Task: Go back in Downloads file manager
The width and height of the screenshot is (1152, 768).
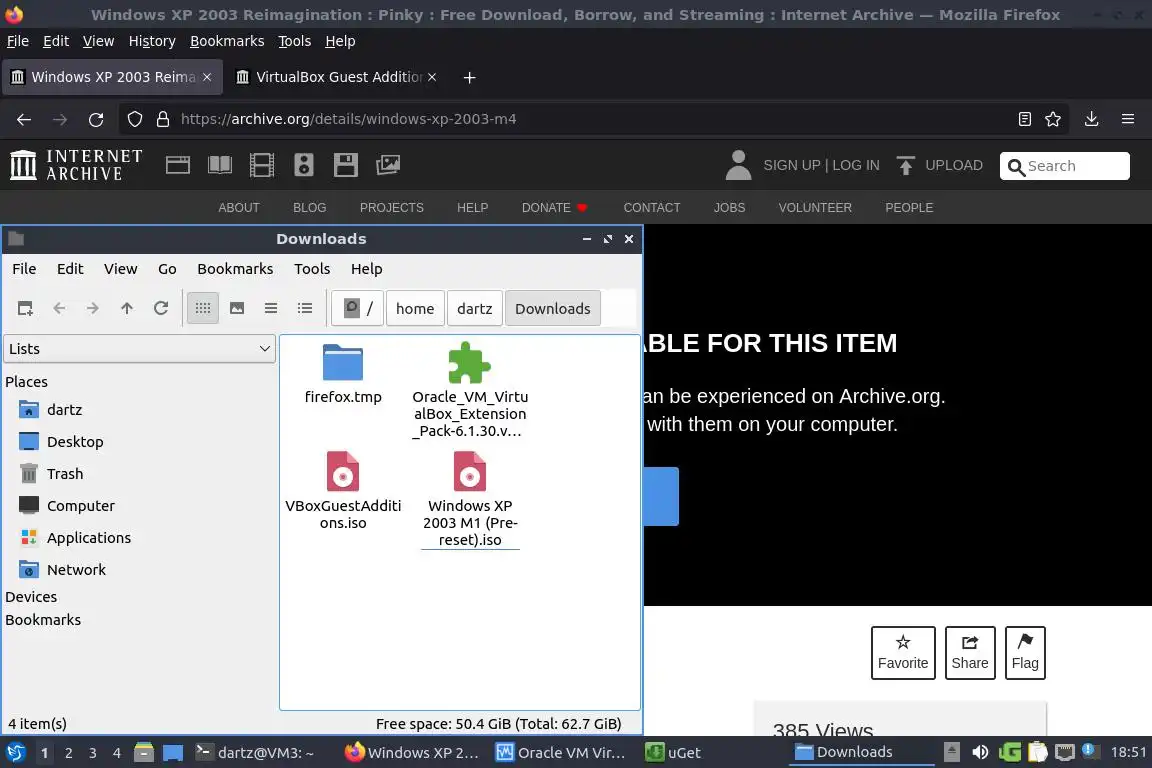Action: coord(59,309)
